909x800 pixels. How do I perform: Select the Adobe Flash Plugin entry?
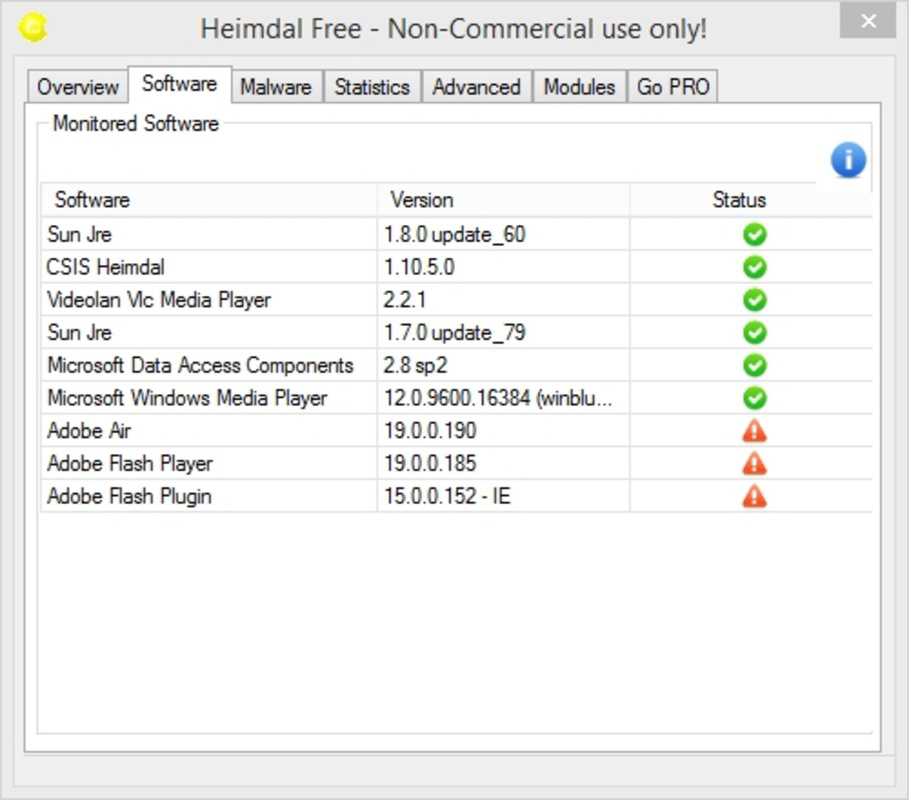point(129,497)
